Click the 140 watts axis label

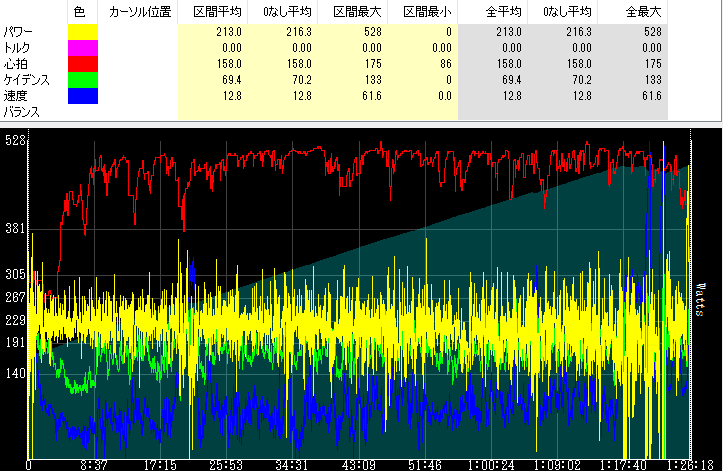tap(15, 373)
